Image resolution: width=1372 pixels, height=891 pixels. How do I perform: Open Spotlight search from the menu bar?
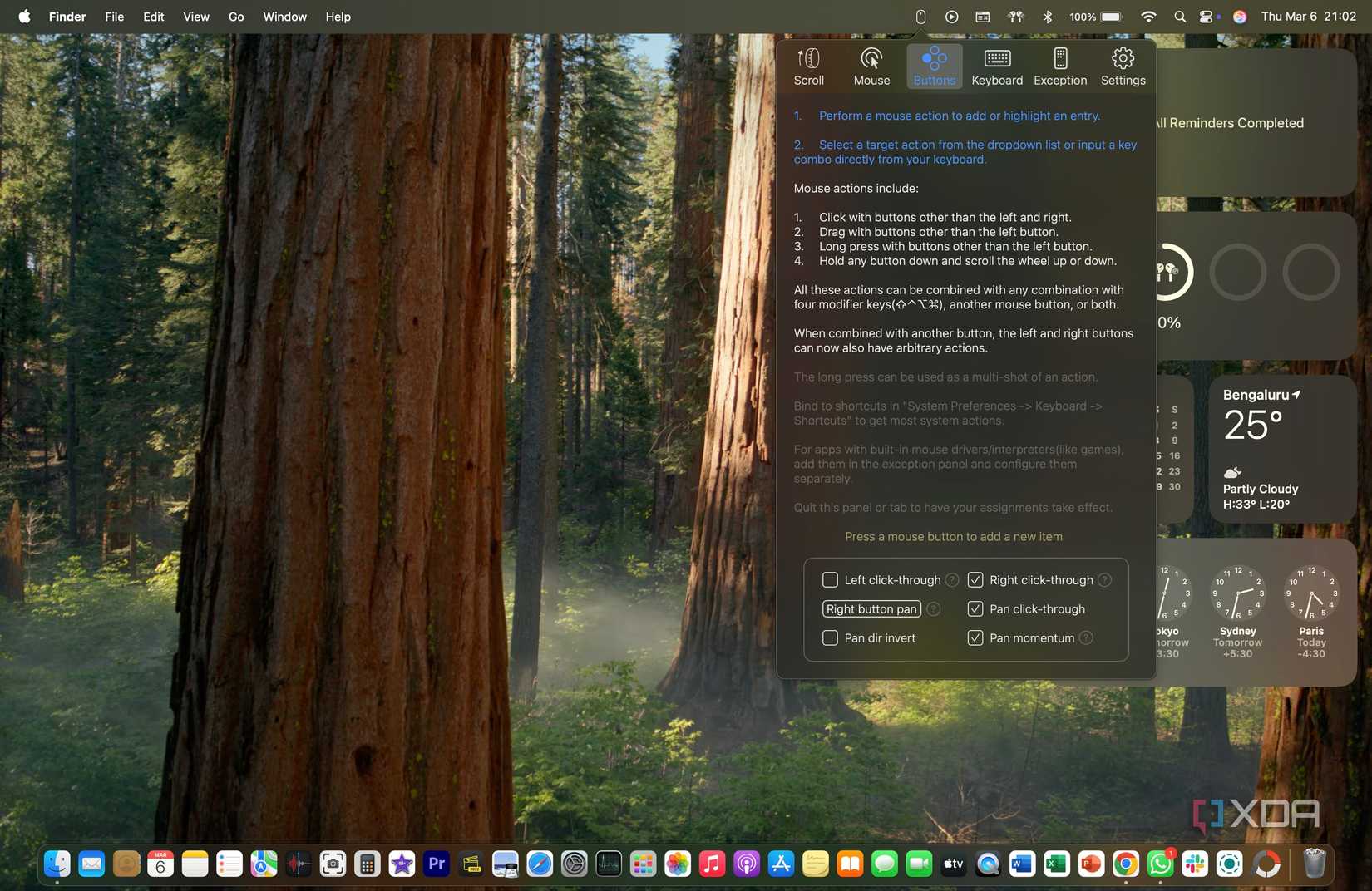[1179, 16]
